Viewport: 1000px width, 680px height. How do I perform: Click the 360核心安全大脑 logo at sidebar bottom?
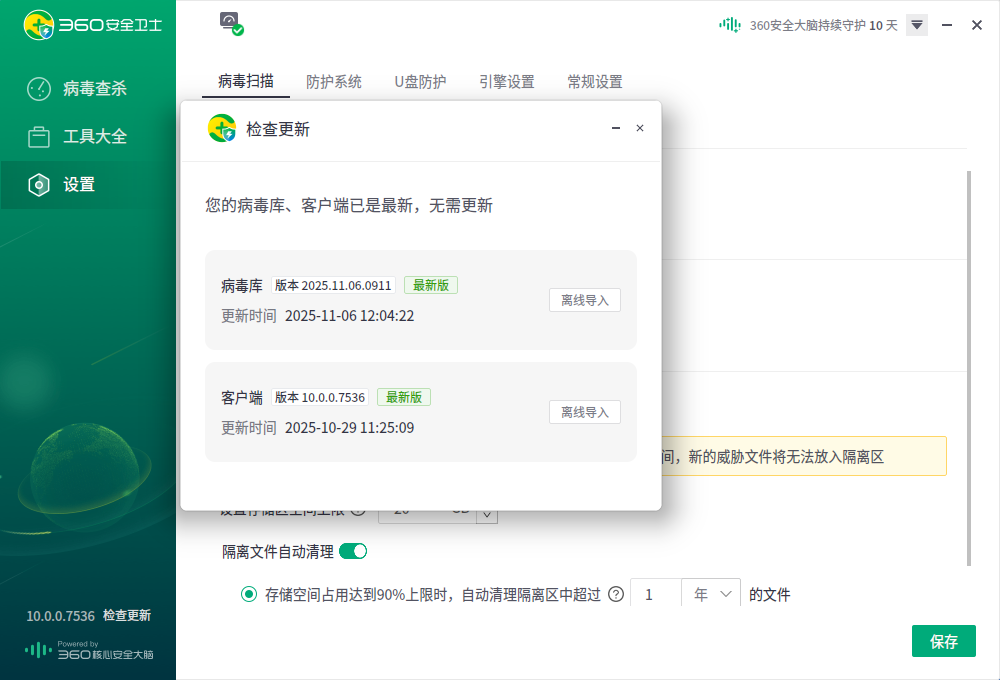pyautogui.click(x=89, y=650)
